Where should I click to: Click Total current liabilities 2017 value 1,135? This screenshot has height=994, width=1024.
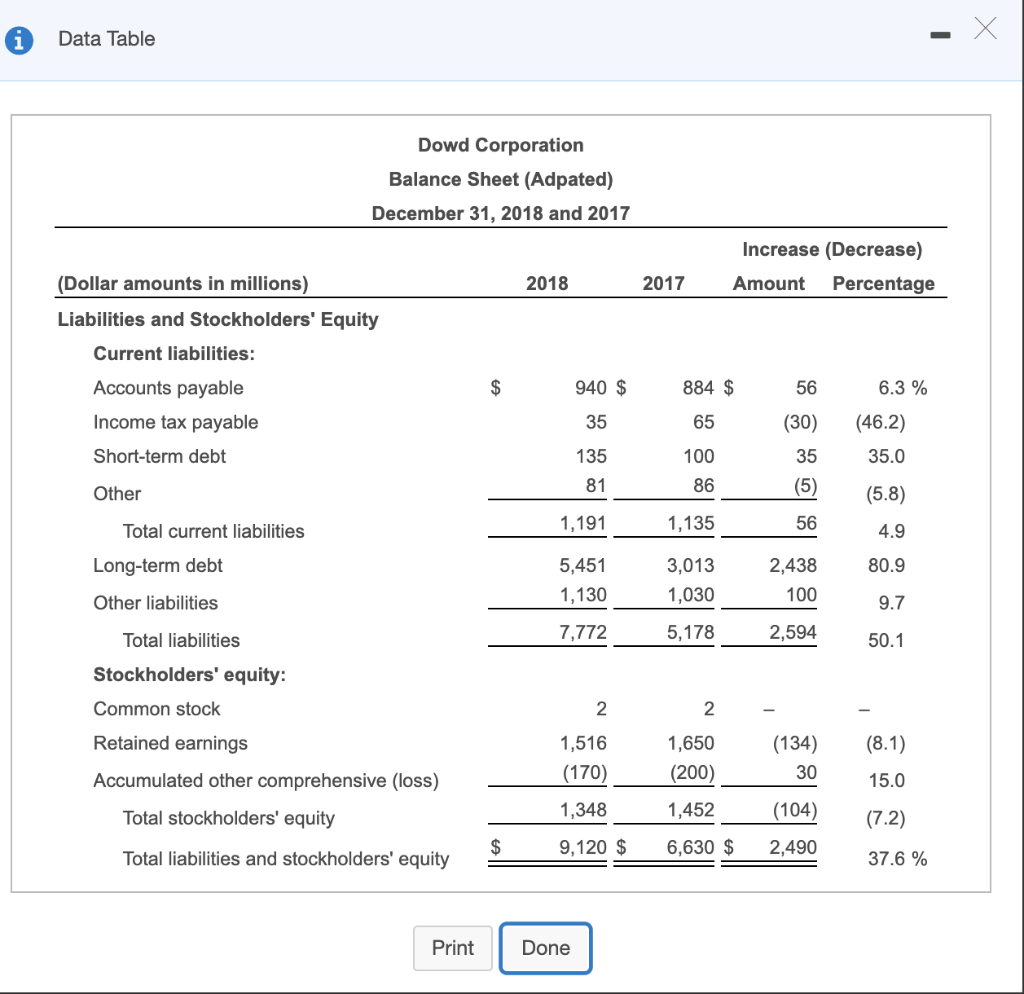pos(691,523)
